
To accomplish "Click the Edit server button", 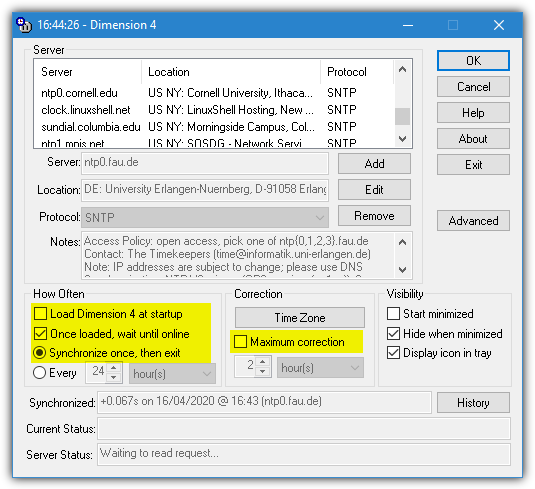I will click(374, 189).
